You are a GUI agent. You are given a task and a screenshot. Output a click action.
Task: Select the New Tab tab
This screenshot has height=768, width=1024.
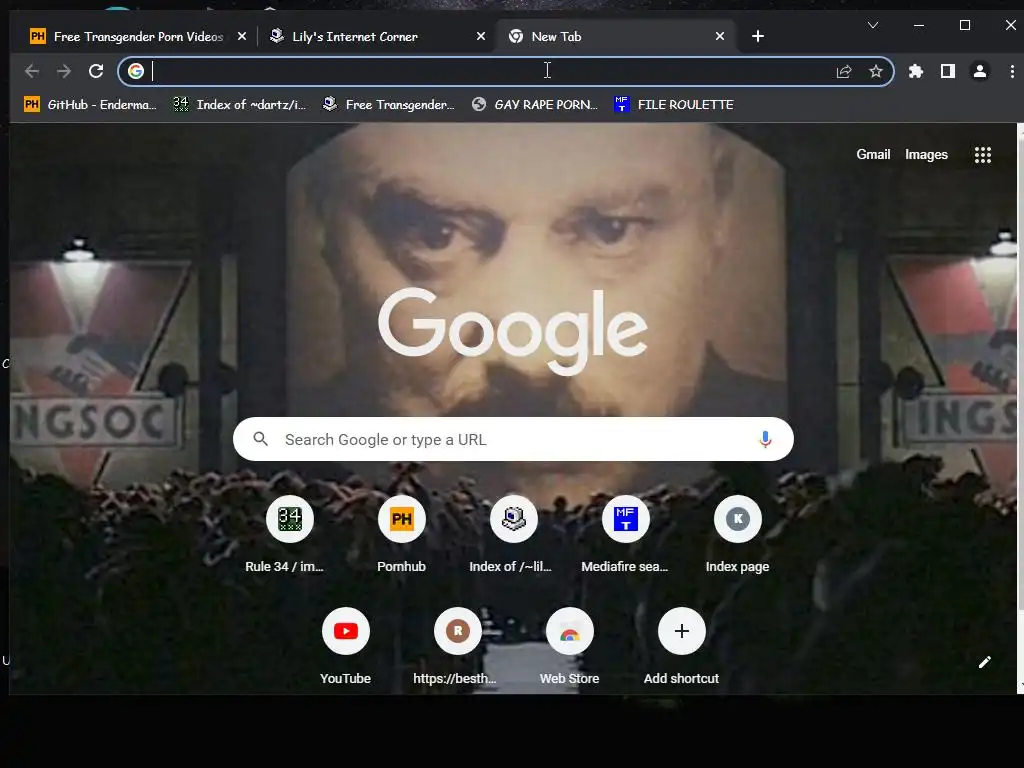614,37
